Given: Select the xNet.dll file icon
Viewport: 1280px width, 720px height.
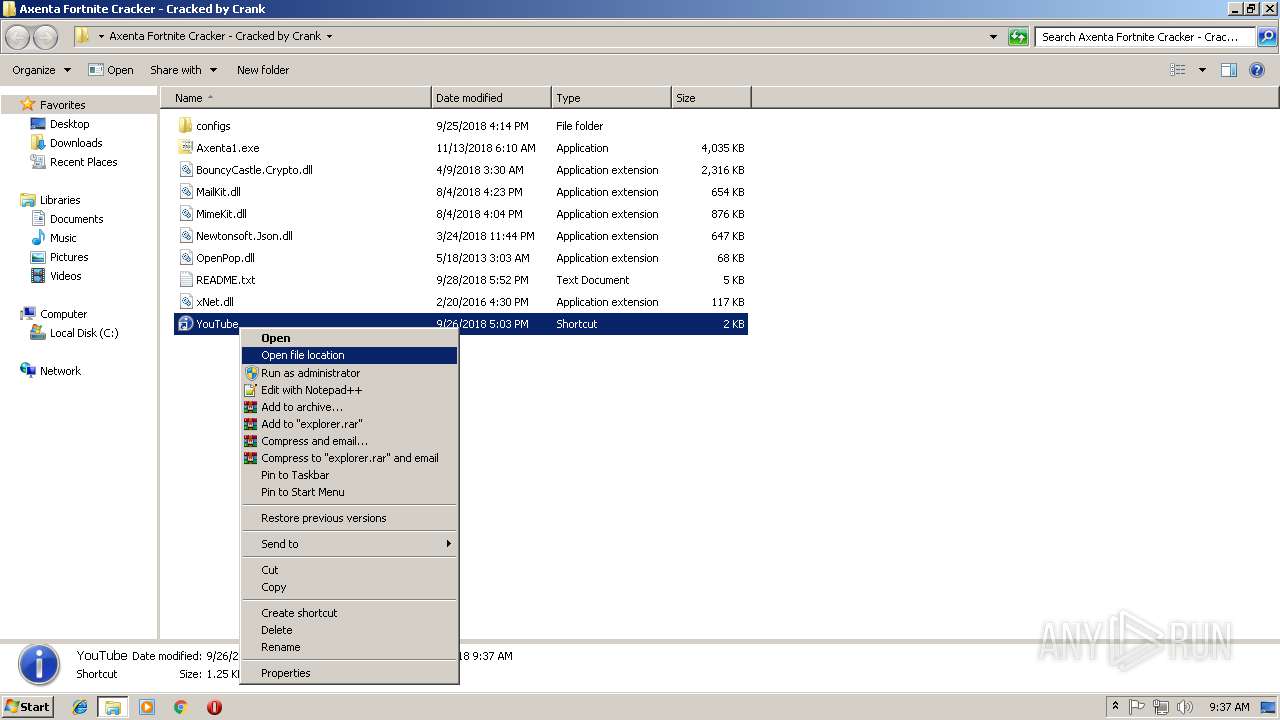Looking at the screenshot, I should pos(185,302).
